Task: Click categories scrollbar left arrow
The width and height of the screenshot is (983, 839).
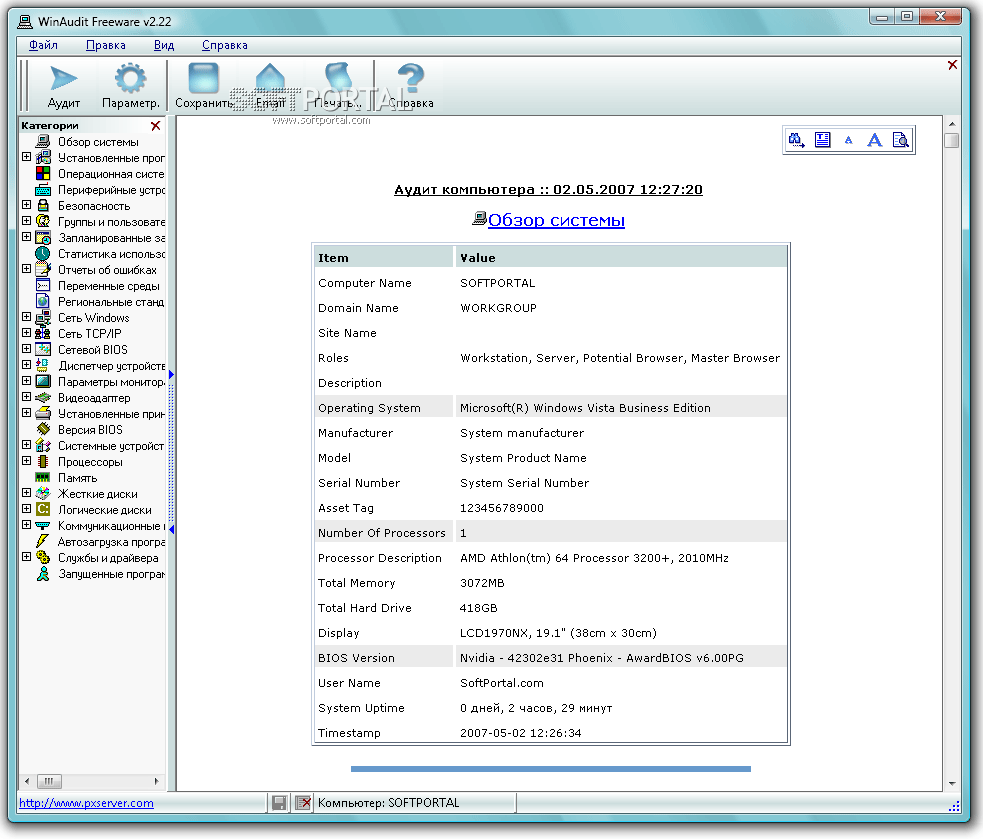Action: (26, 781)
